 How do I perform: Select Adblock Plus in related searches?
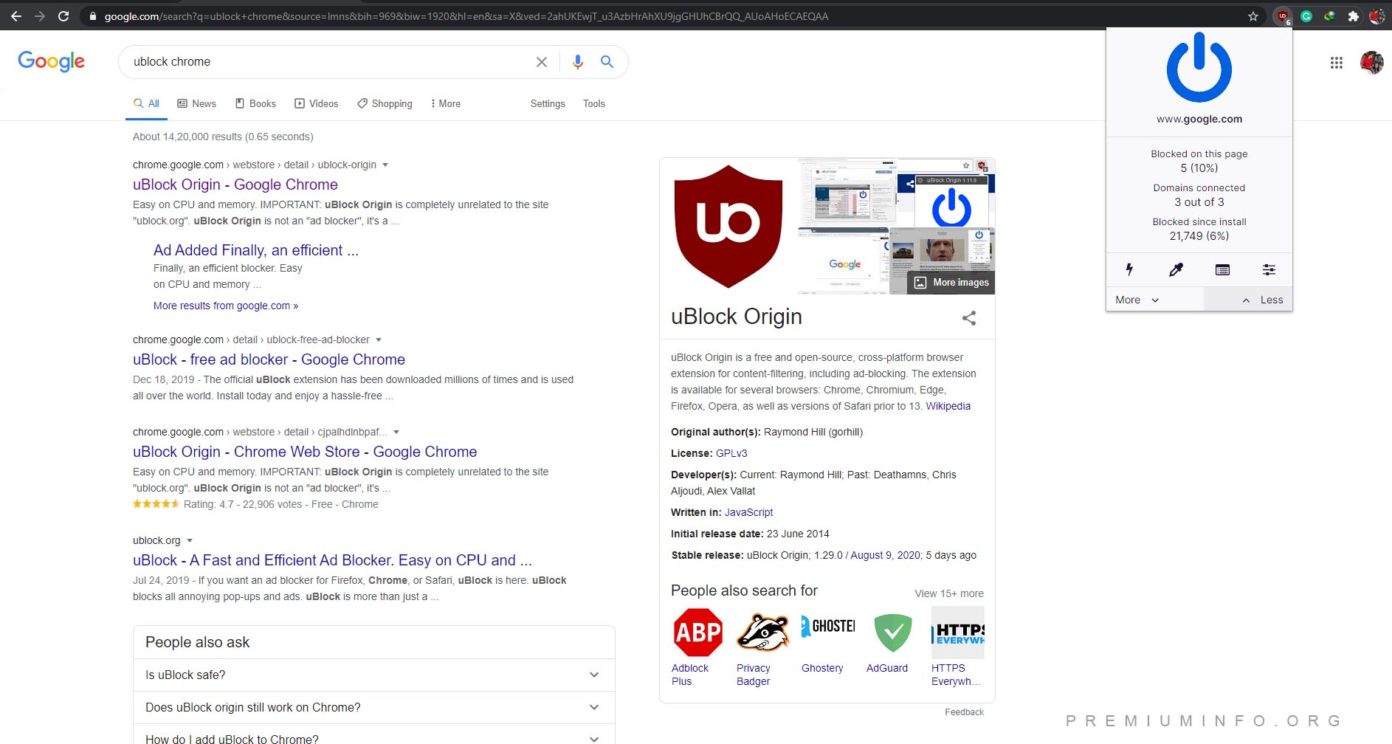tap(697, 646)
